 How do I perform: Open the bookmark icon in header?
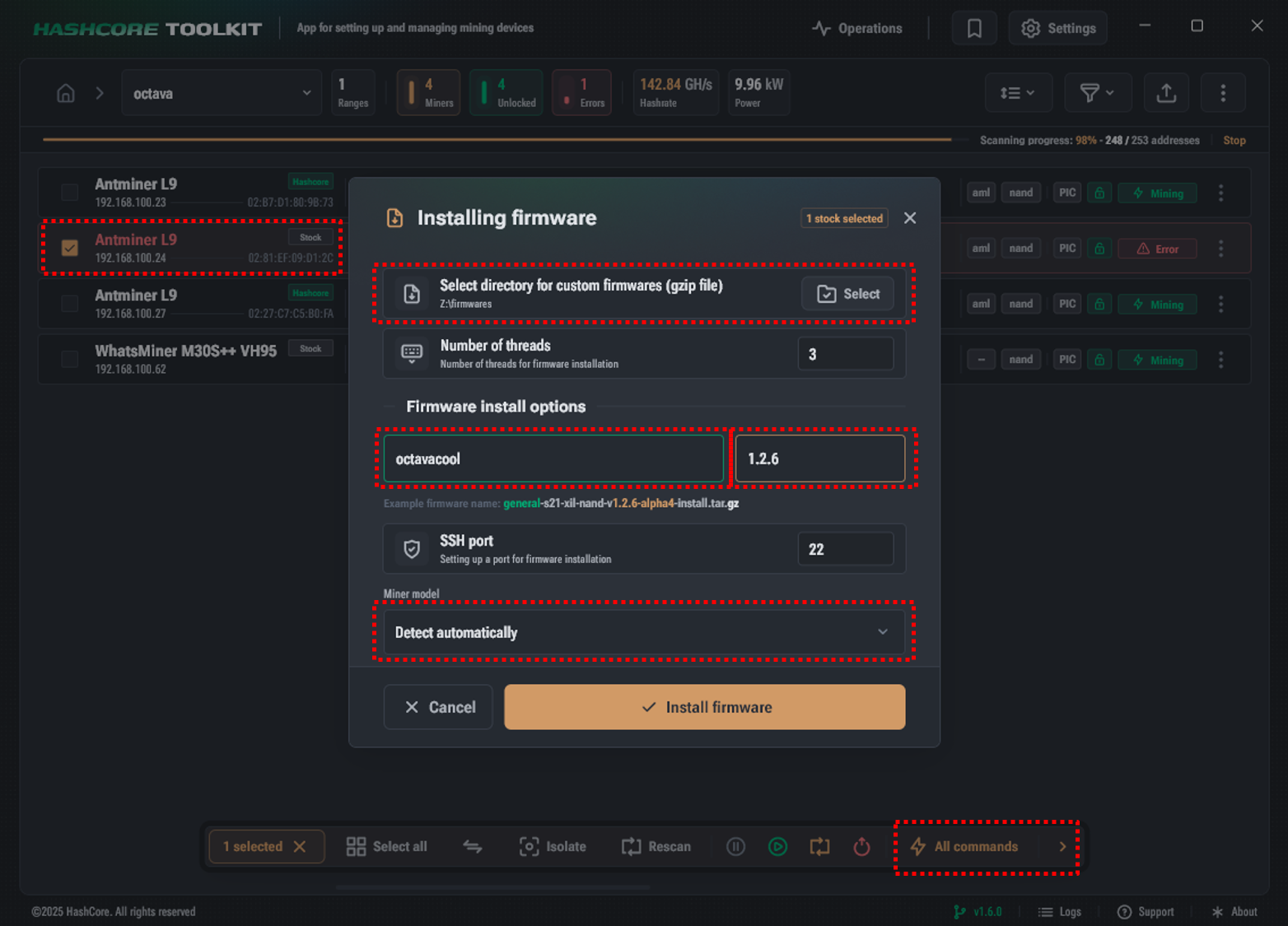(974, 29)
